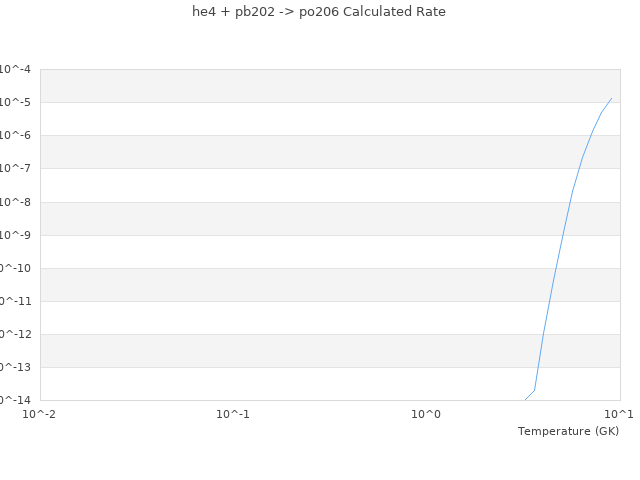The image size is (640, 480).
Task: Click the 10^-5 y-axis tick label
Action: [14, 102]
